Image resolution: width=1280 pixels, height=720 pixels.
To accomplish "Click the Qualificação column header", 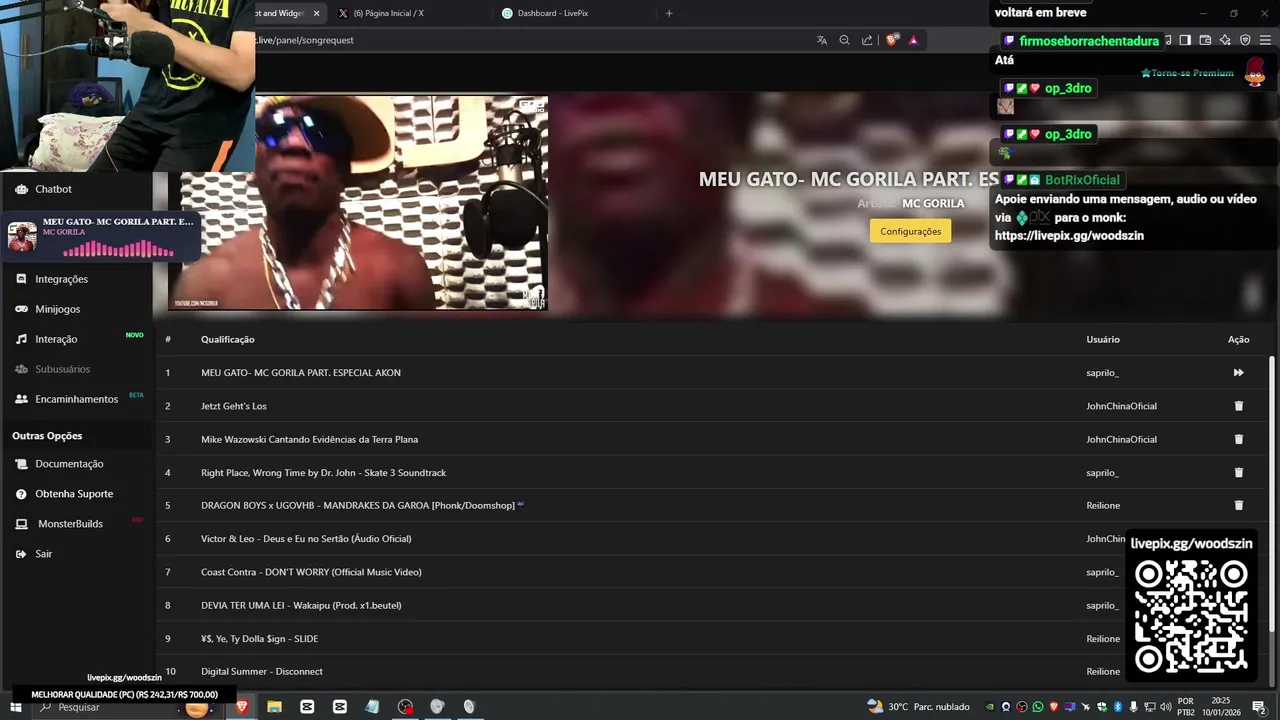I will point(228,339).
